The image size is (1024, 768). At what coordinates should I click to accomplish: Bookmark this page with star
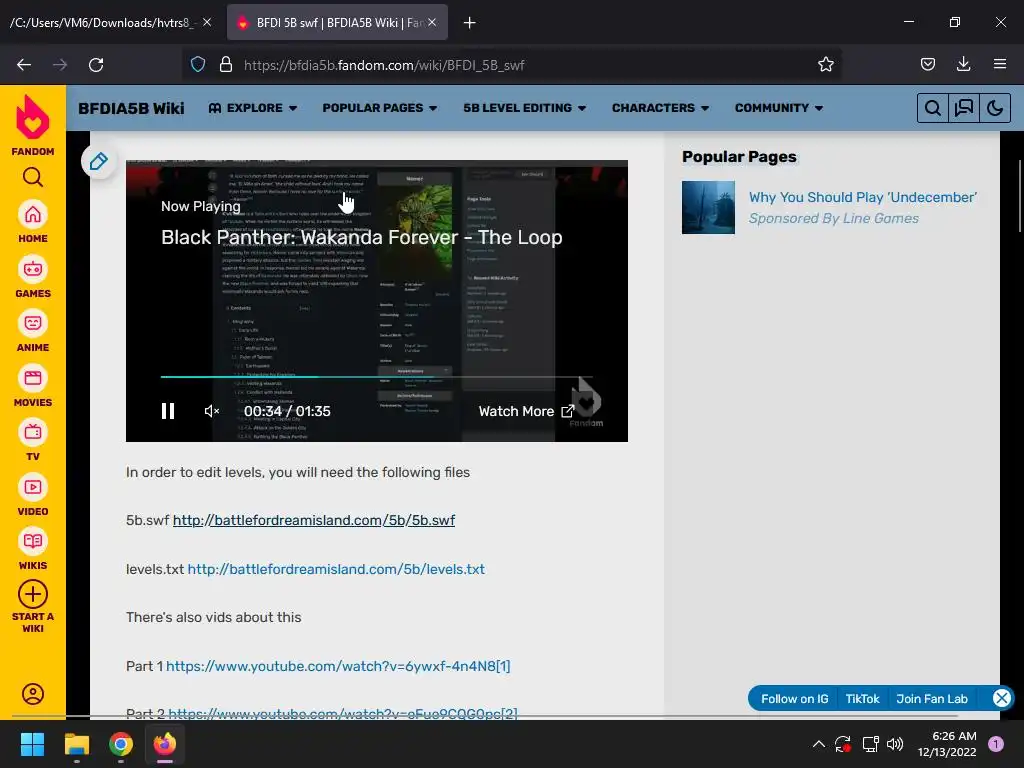tap(825, 64)
